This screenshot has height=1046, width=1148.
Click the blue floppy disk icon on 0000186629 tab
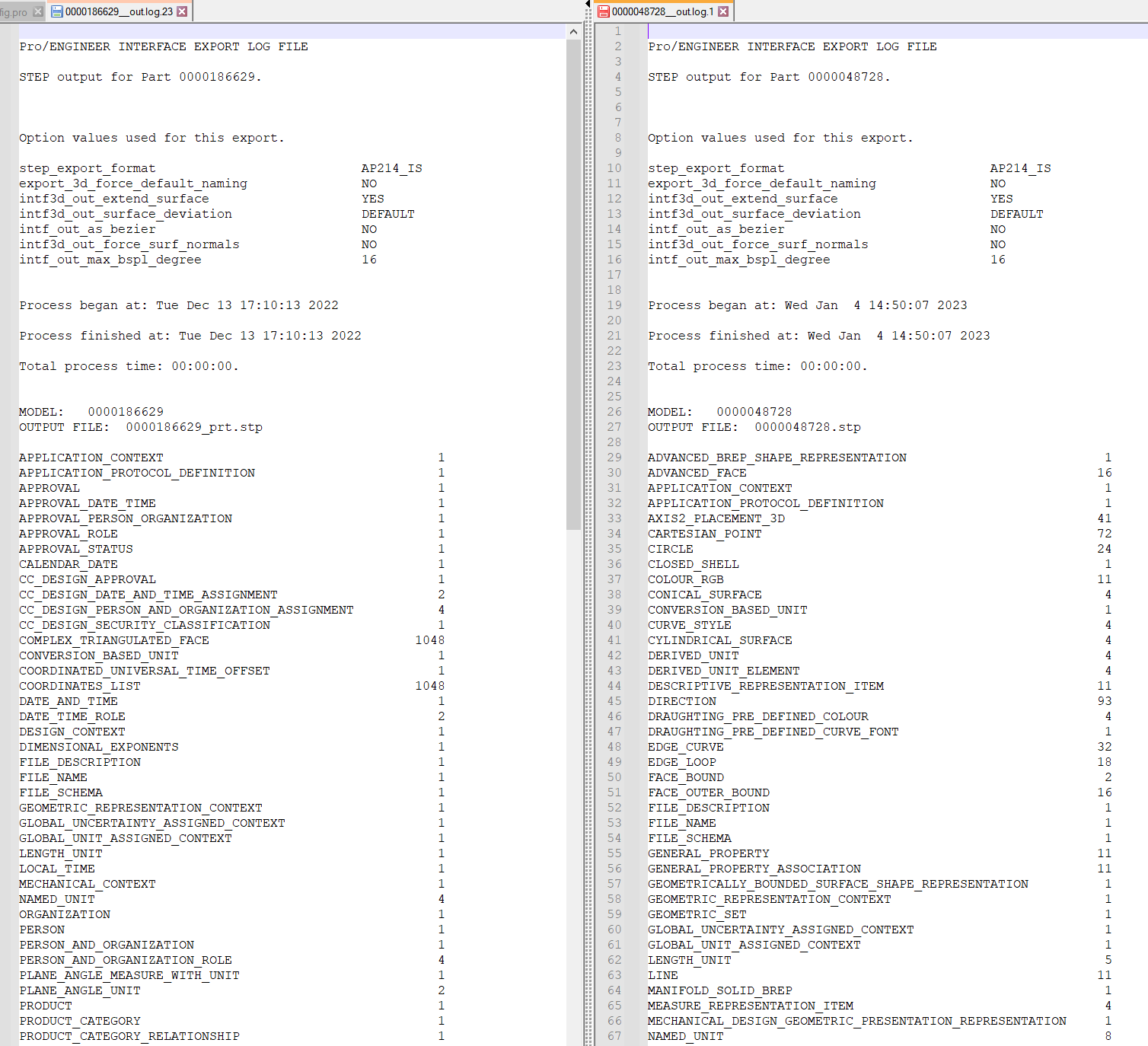click(58, 11)
